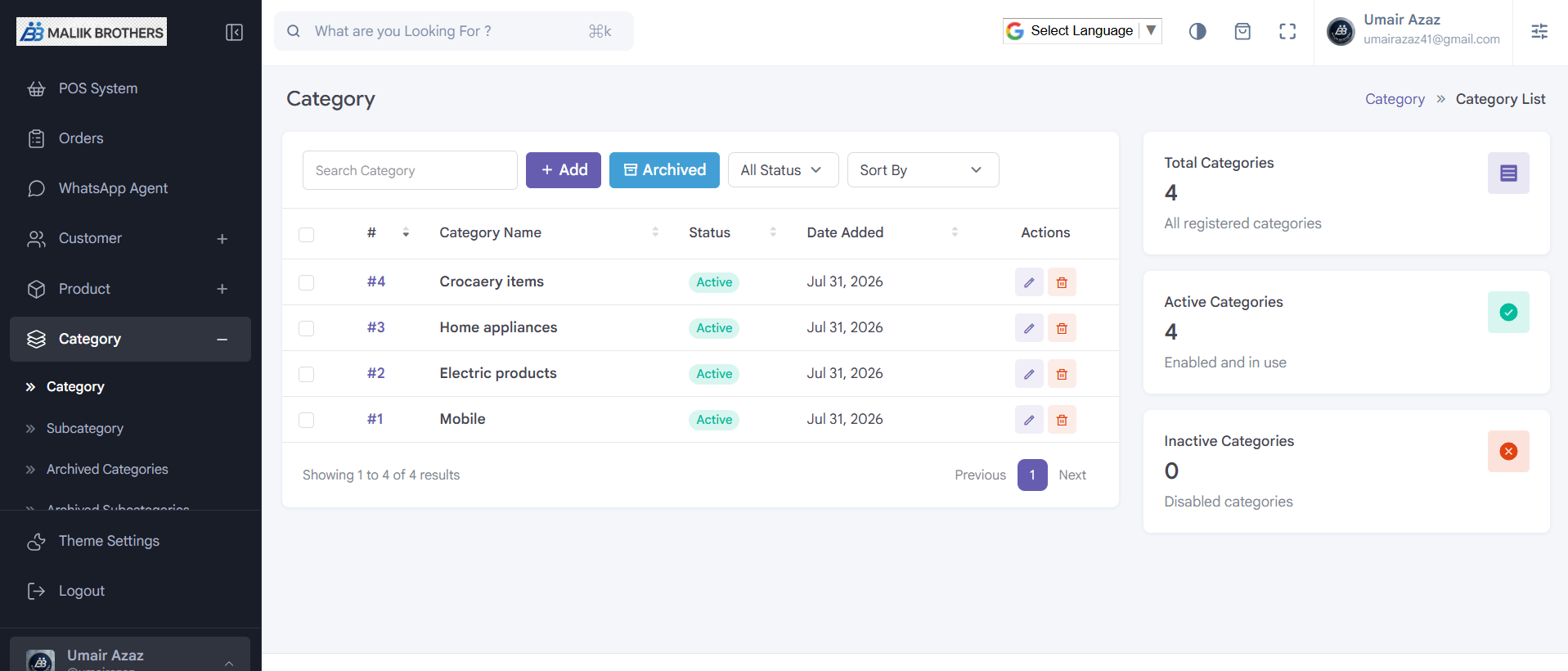Click the Total Categories list icon
Screen dimensions: 1568x671
click(x=1508, y=173)
